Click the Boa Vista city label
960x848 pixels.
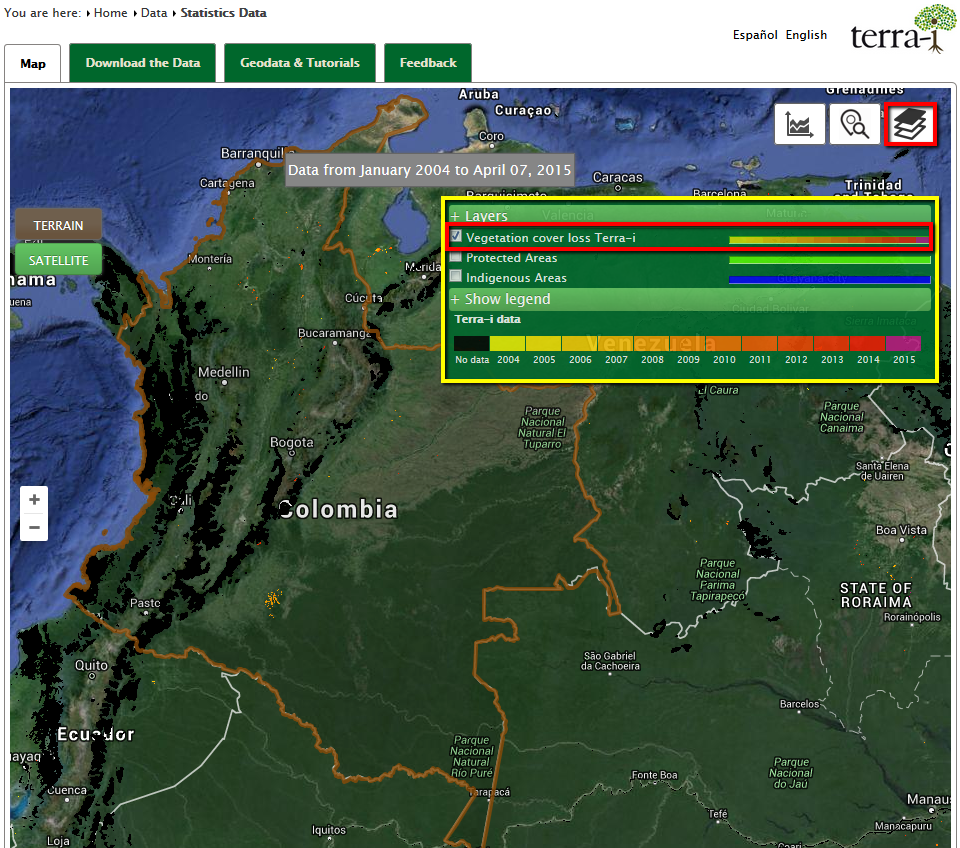pyautogui.click(x=901, y=530)
